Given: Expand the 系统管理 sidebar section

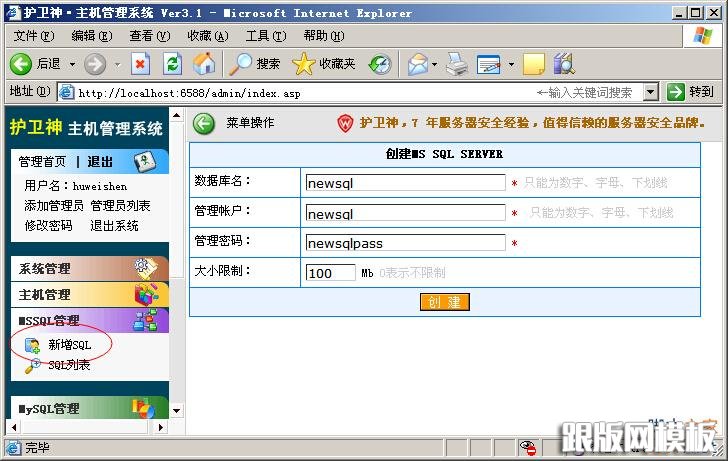Looking at the screenshot, I should [89, 268].
